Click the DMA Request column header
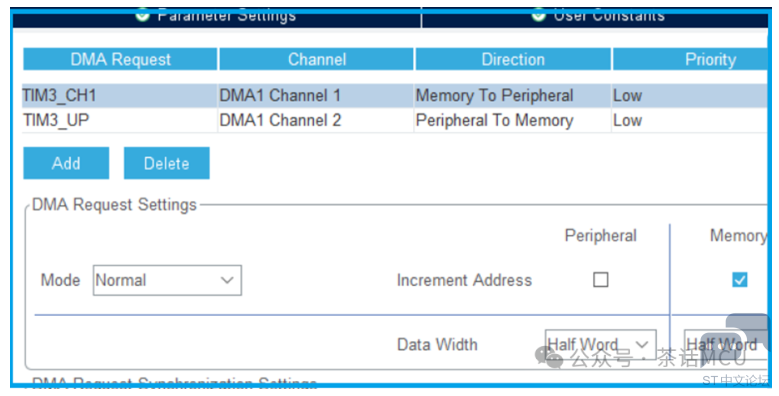779x396 pixels. tap(120, 59)
